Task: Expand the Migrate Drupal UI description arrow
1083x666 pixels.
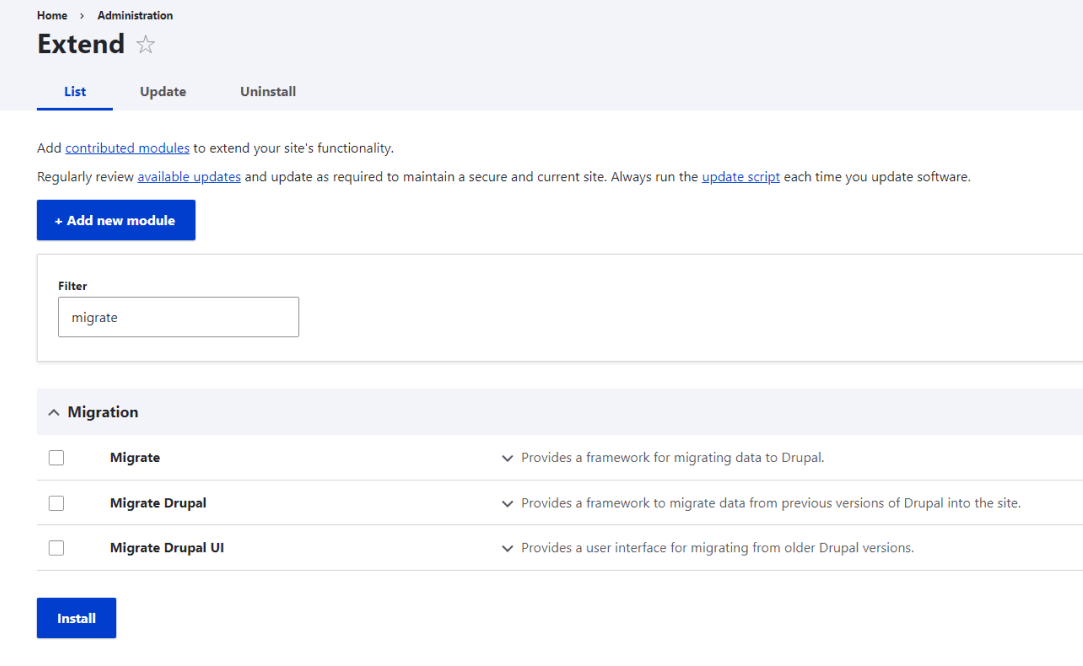Action: point(507,549)
